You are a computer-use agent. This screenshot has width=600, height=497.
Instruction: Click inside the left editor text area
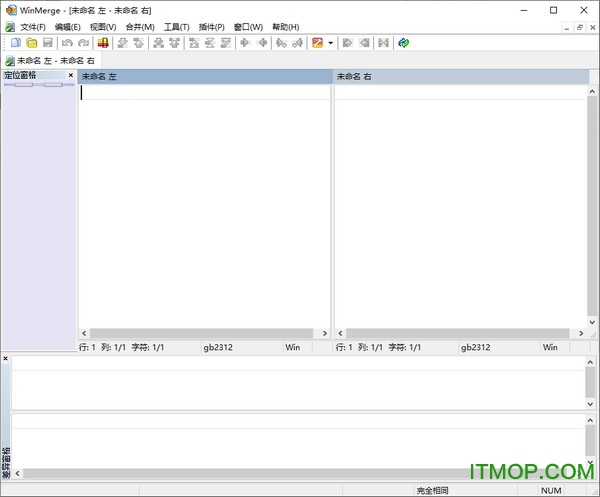coord(204,207)
